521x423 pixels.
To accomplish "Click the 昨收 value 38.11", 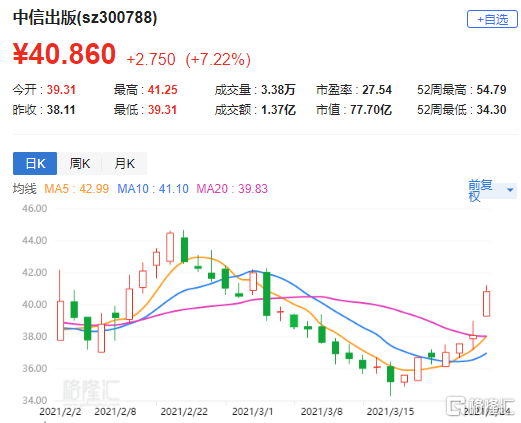I will point(61,110).
